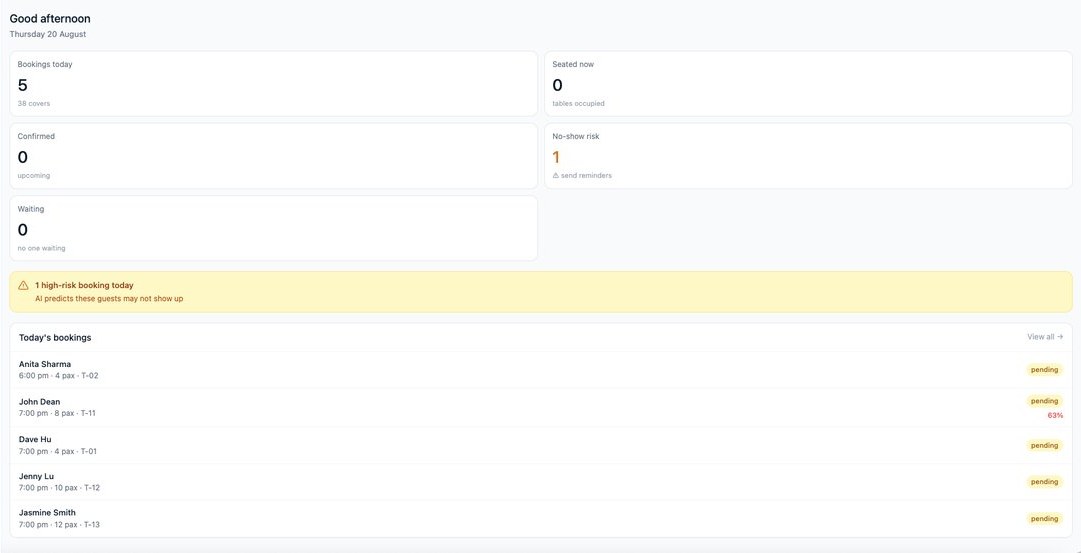Click the 'tables occupied' label
This screenshot has width=1081, height=553.
[x=578, y=103]
